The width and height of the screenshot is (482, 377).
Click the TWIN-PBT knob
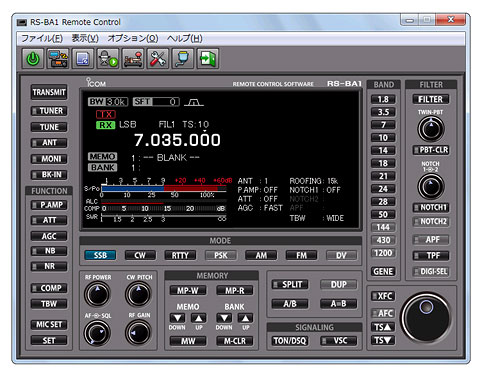[431, 129]
